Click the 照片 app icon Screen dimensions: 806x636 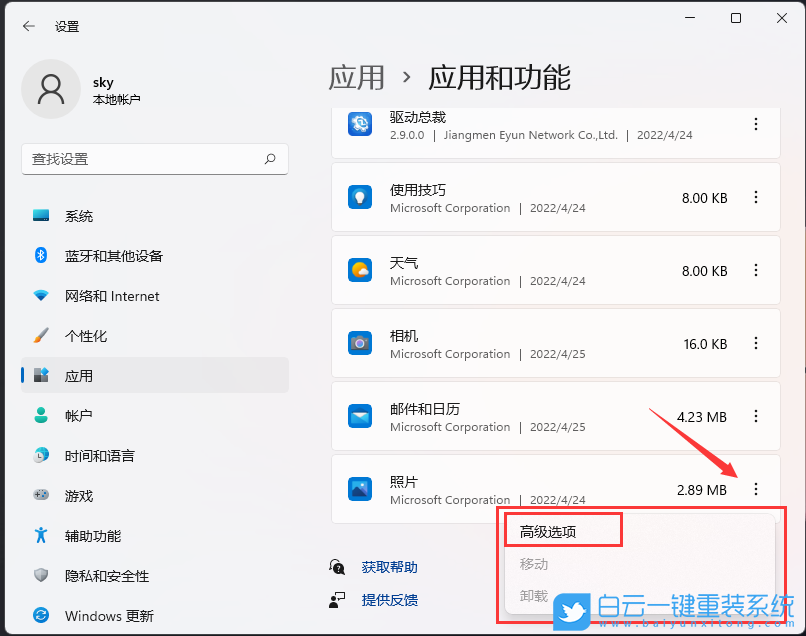click(360, 489)
